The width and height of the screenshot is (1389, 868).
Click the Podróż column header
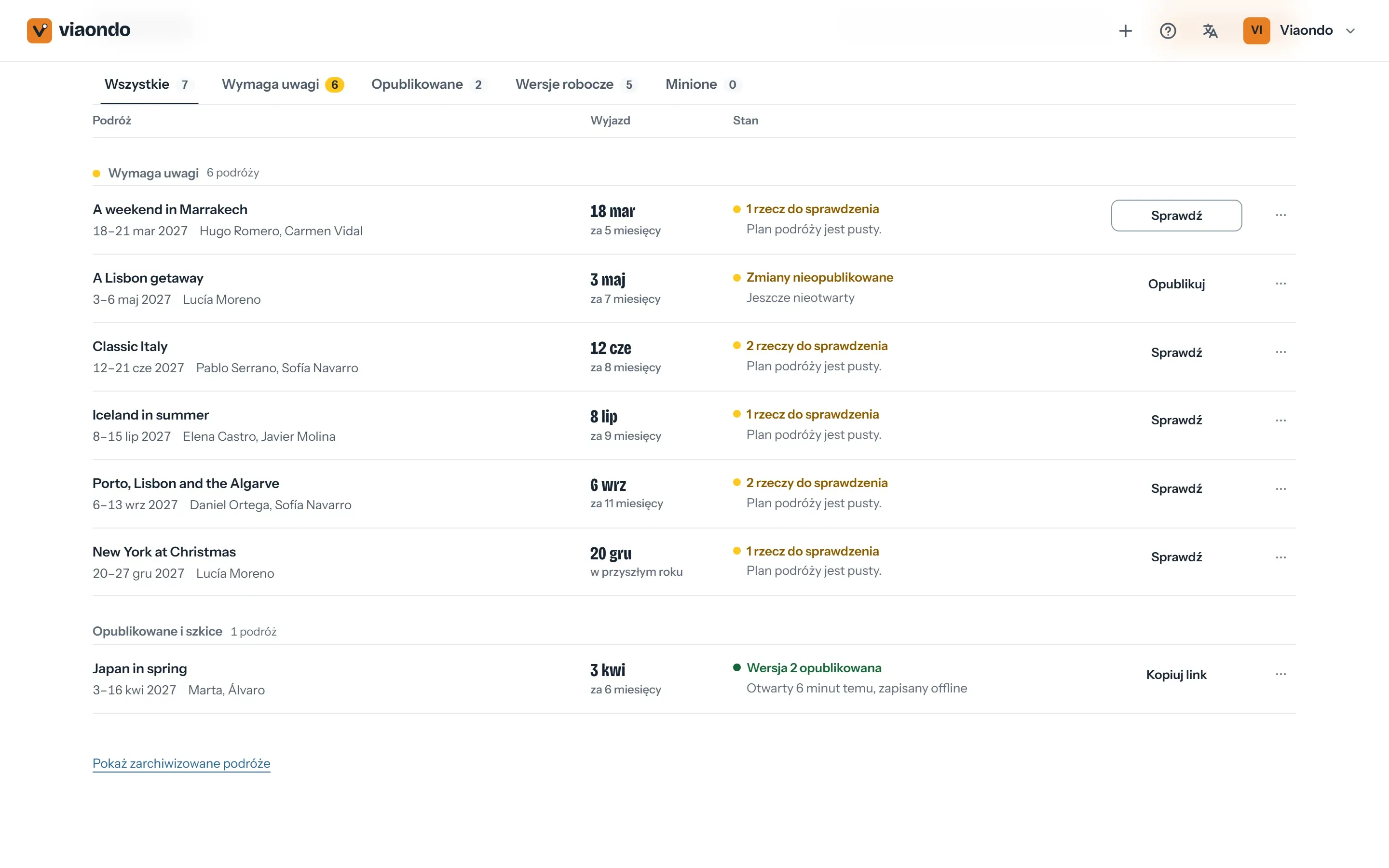click(112, 121)
